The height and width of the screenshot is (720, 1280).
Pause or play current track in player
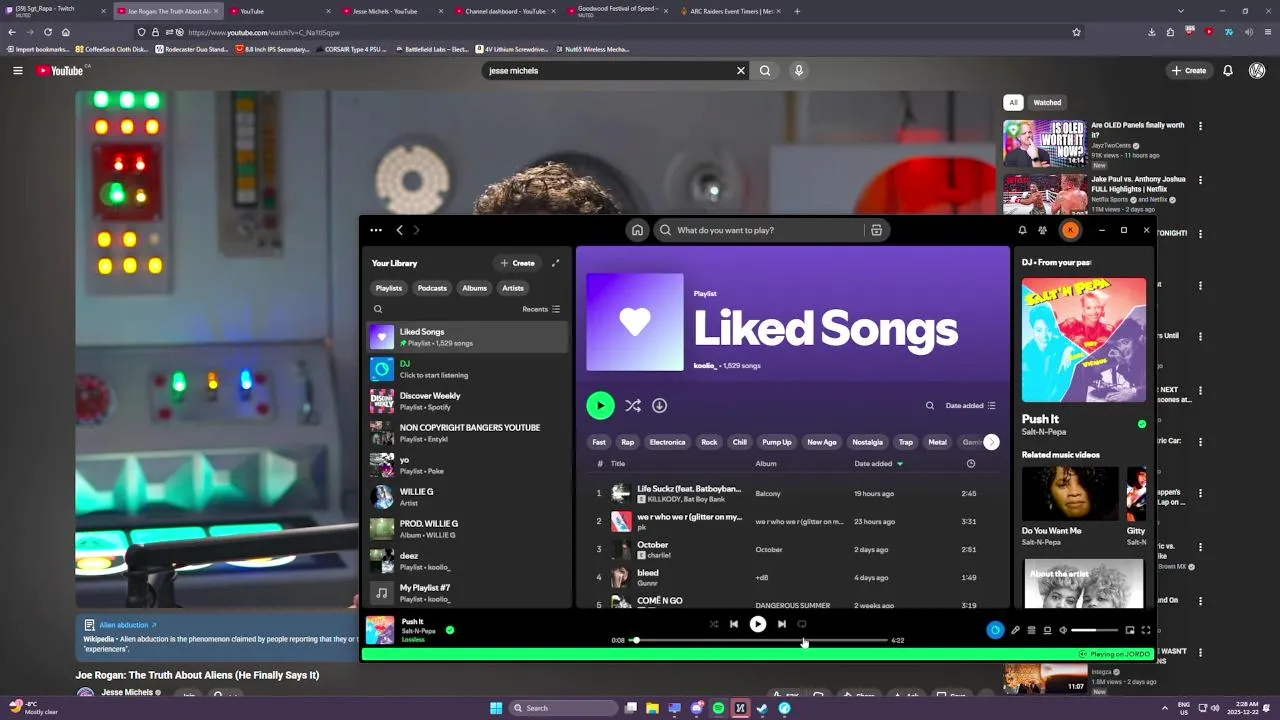pyautogui.click(x=758, y=624)
